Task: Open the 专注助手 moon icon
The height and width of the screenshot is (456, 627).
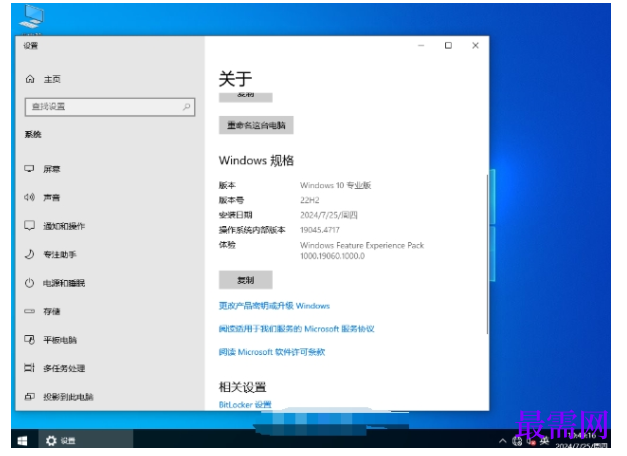Action: click(x=30, y=254)
